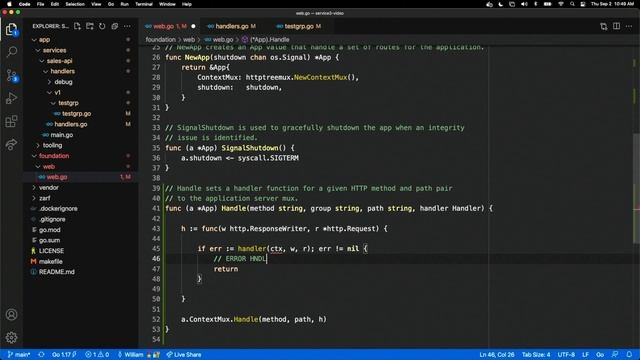Image resolution: width=640 pixels, height=360 pixels.
Task: Change UTF-8 file encoding
Action: point(566,355)
